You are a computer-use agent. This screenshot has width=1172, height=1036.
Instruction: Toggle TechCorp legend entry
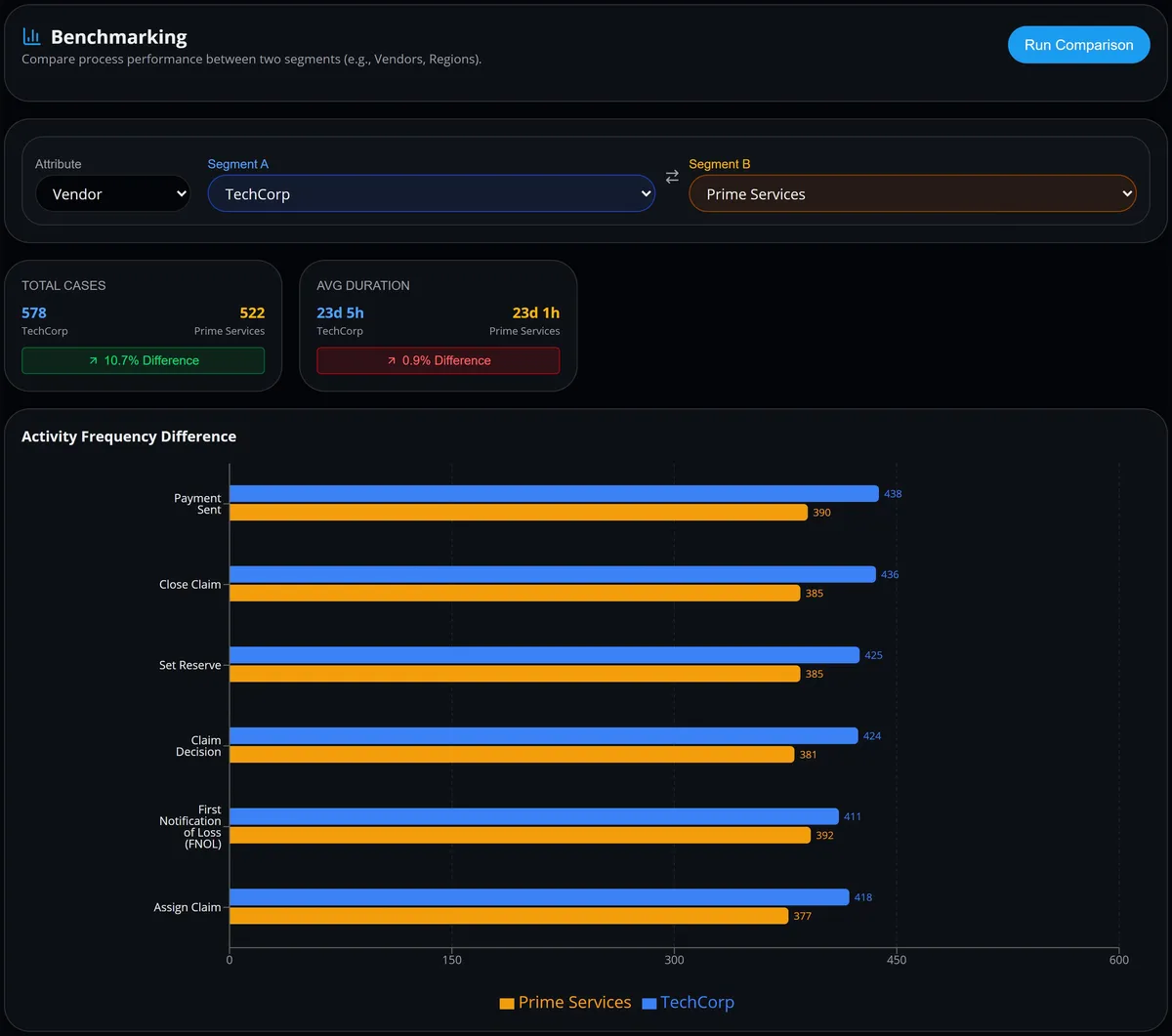point(688,1003)
